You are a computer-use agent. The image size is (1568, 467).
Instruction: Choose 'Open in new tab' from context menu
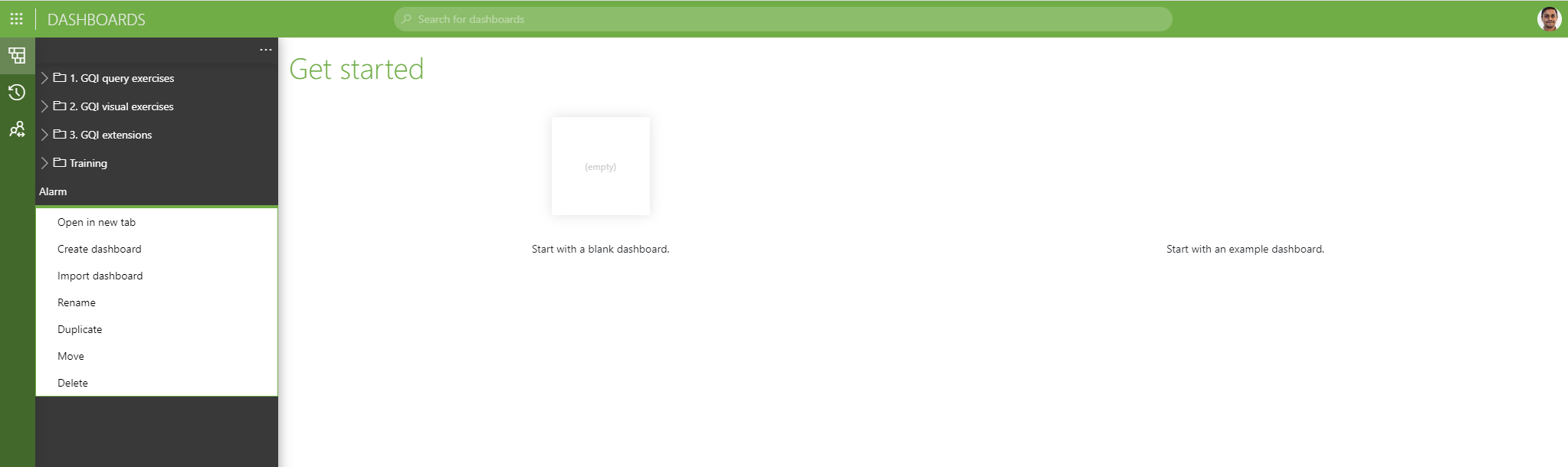pos(156,222)
